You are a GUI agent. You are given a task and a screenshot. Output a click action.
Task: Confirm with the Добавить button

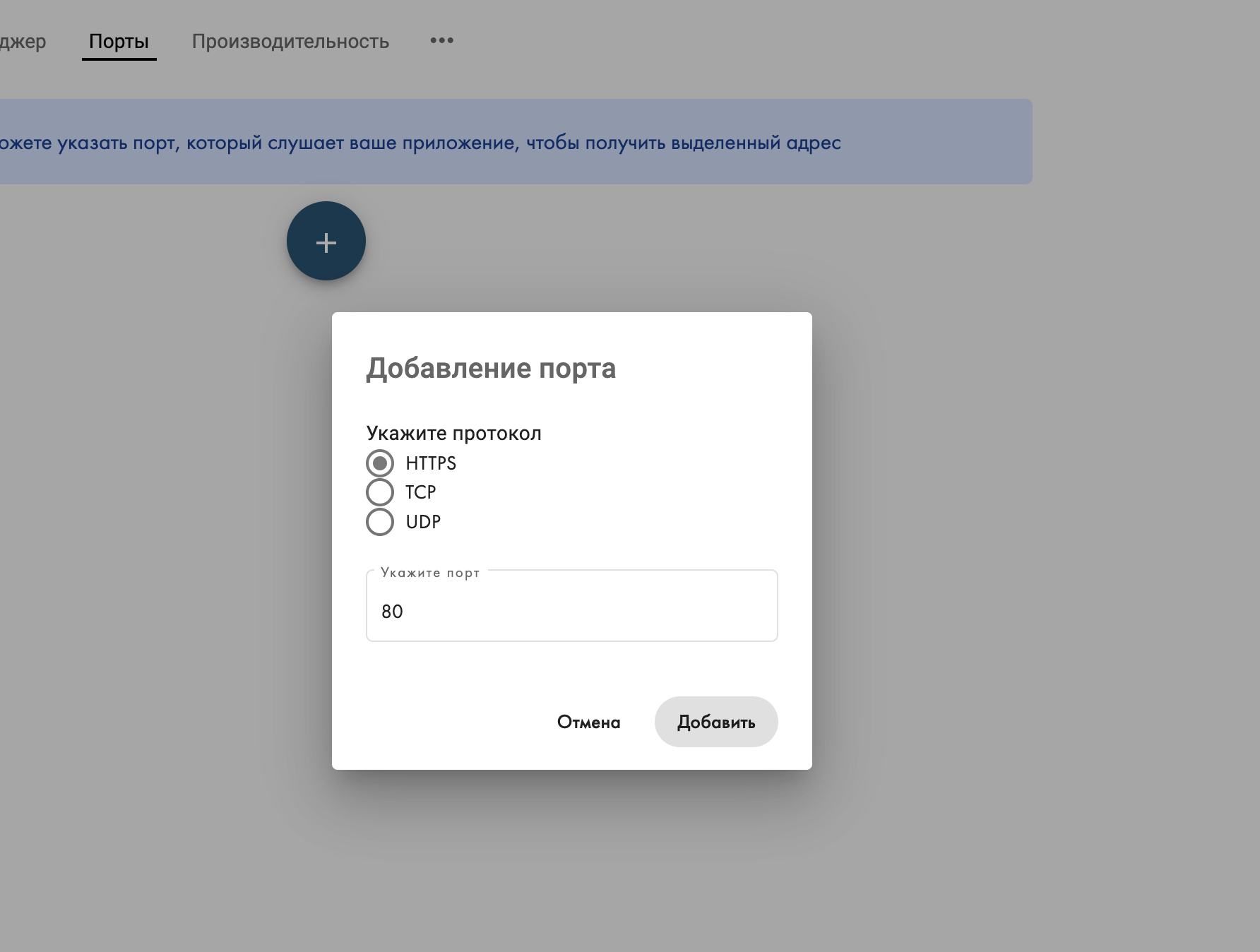coord(716,722)
